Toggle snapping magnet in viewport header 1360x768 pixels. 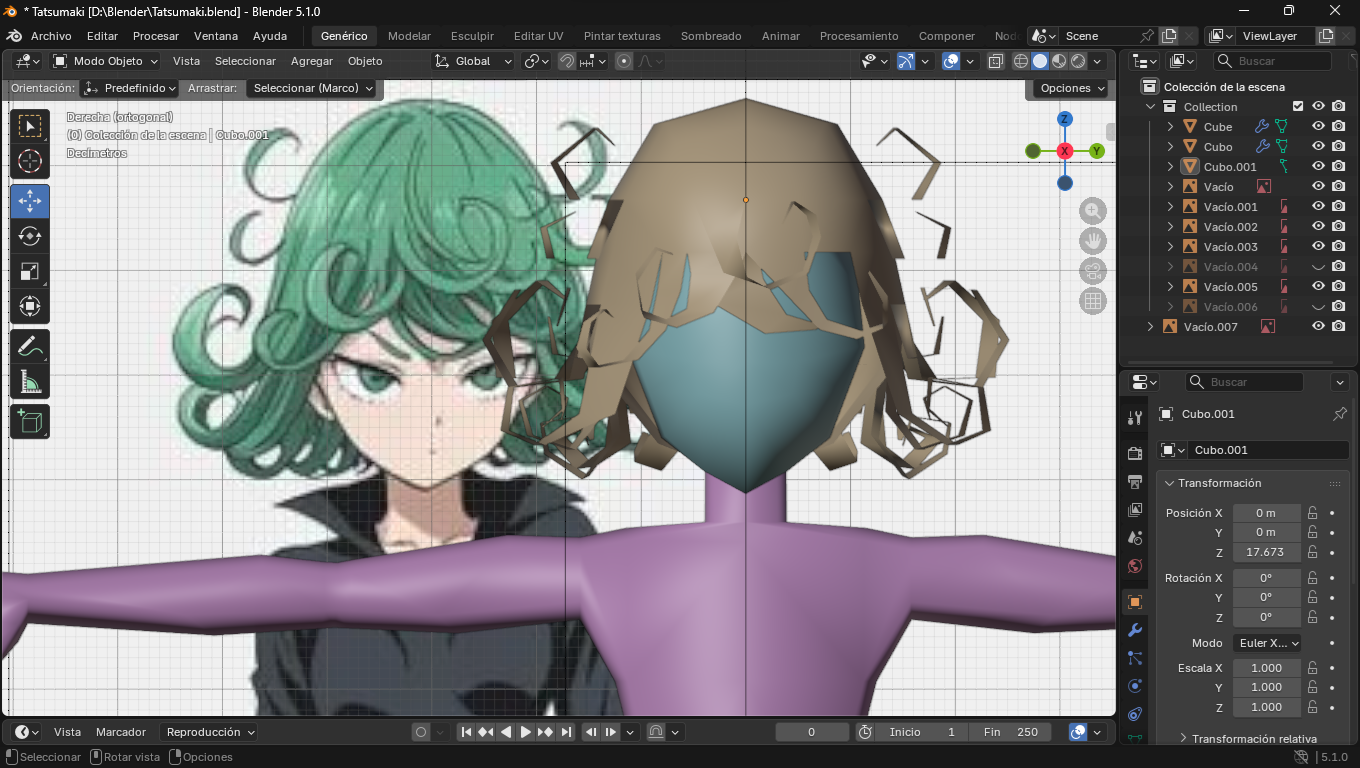[567, 61]
